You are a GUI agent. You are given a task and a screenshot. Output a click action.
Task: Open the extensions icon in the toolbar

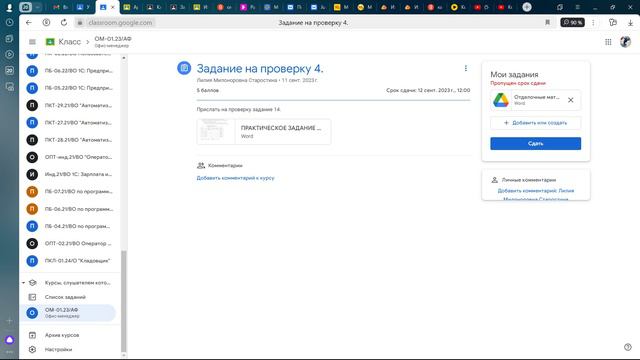click(612, 22)
